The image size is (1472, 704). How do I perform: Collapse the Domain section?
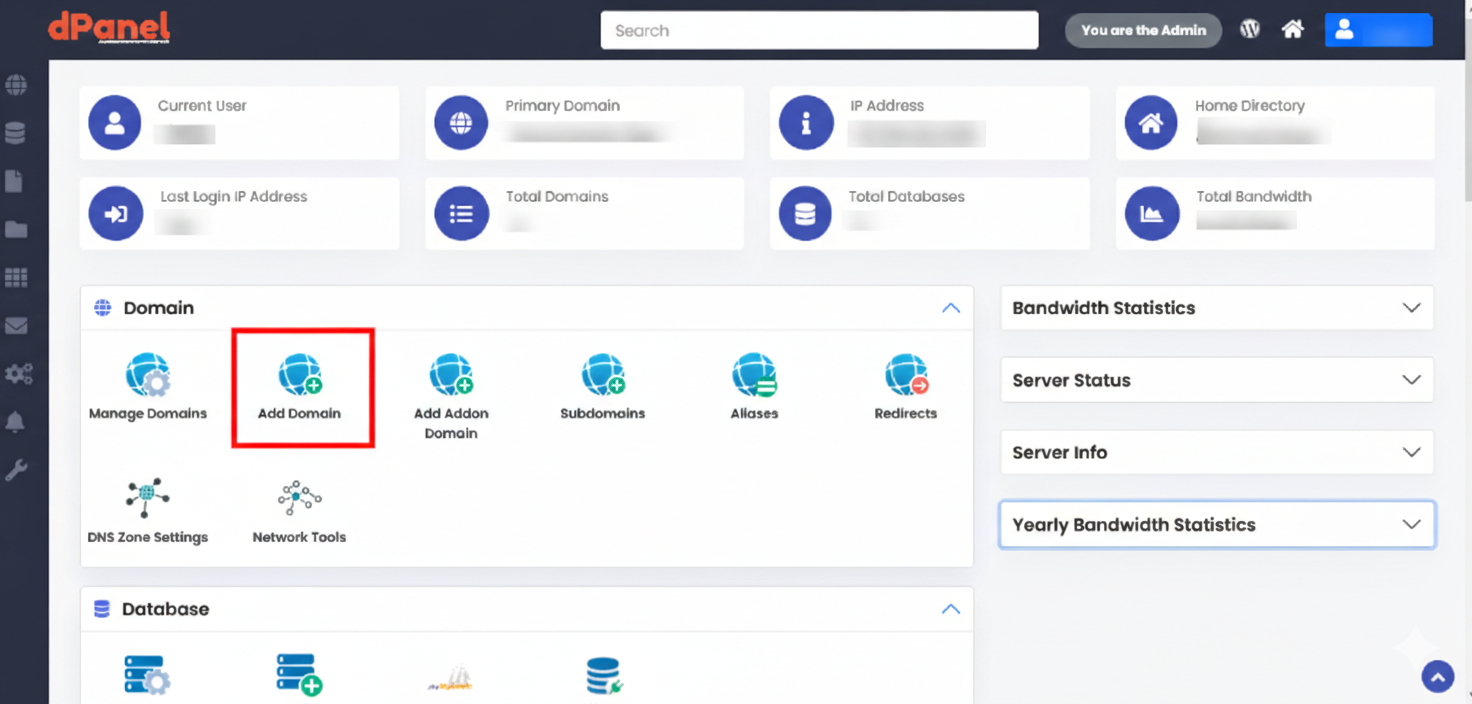[950, 308]
